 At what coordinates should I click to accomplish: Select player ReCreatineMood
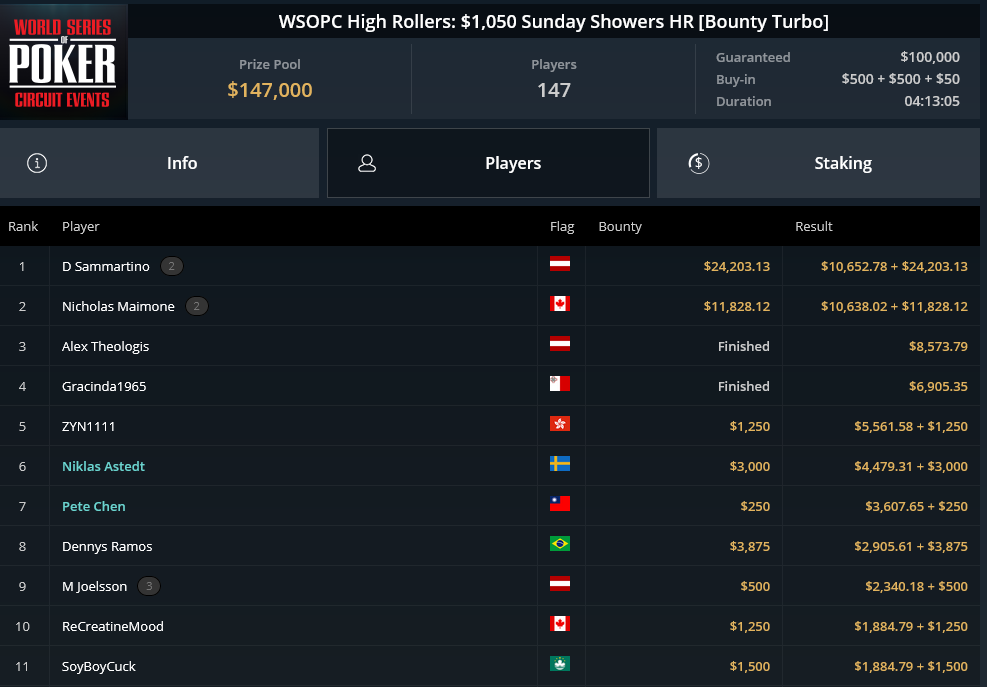click(113, 627)
